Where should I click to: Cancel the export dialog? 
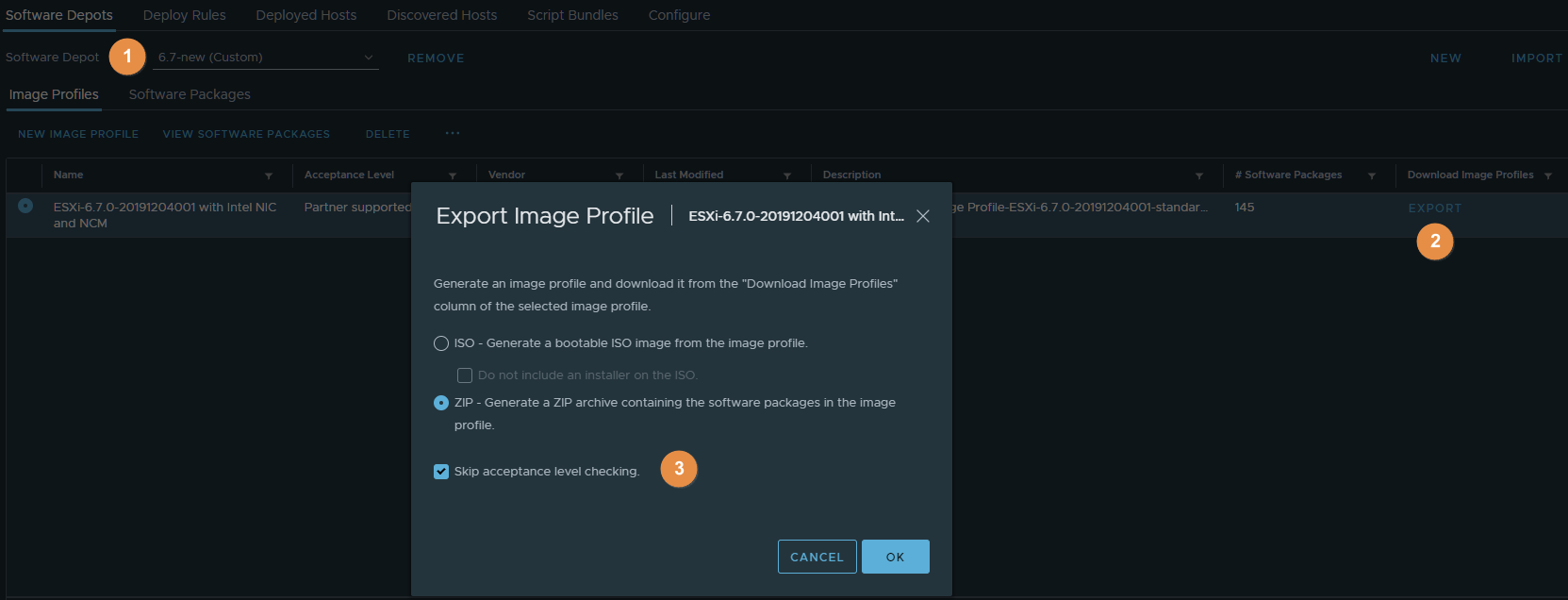pyautogui.click(x=817, y=557)
